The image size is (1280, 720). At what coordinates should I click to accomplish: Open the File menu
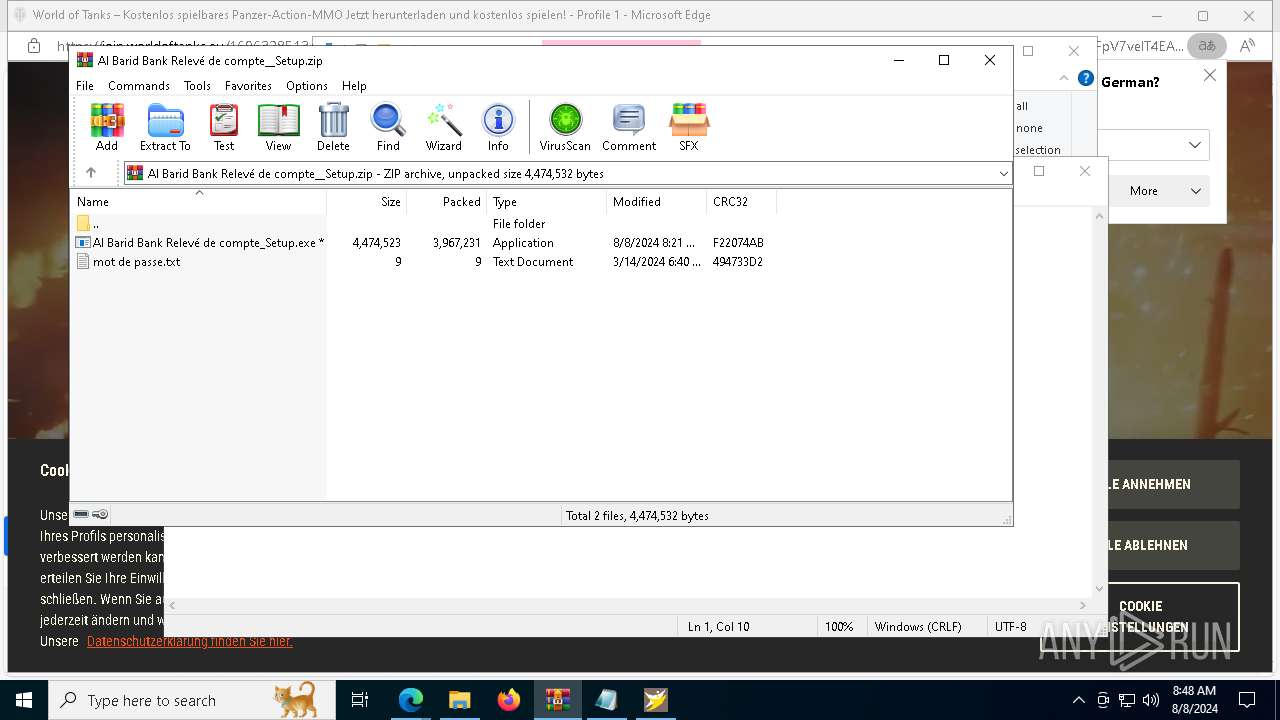85,86
